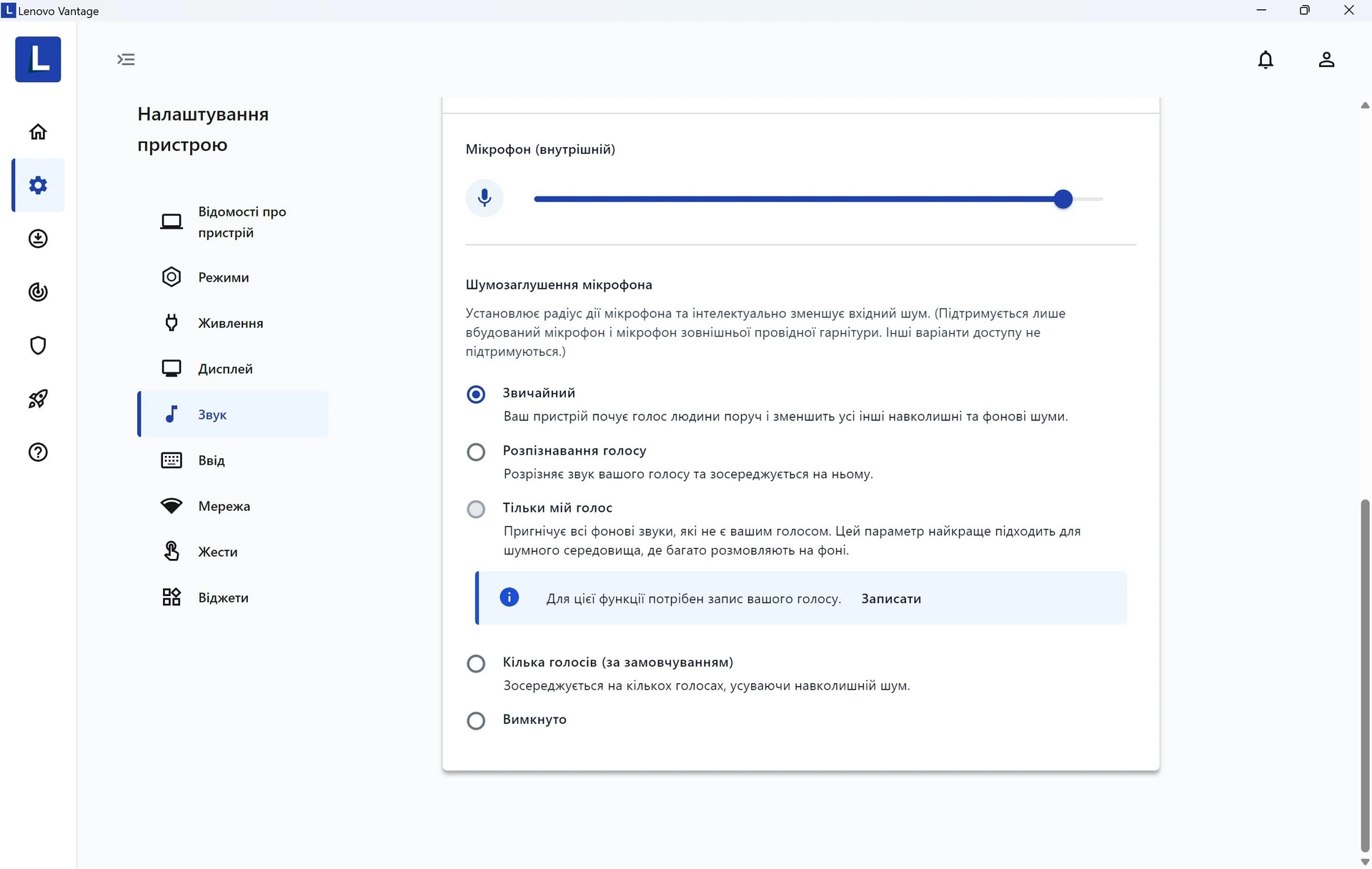This screenshot has width=1372, height=869.
Task: Open the help question mark icon
Action: point(38,452)
